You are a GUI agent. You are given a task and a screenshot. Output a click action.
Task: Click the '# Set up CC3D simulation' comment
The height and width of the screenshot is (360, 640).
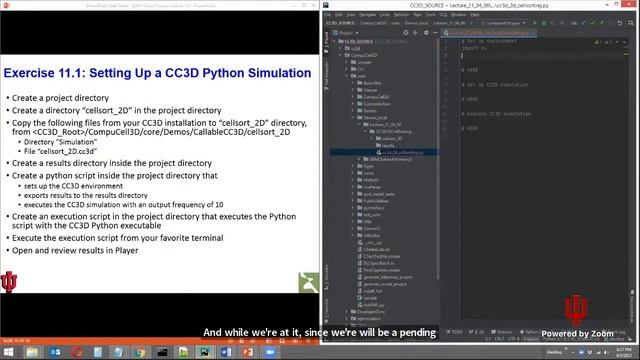coord(495,84)
